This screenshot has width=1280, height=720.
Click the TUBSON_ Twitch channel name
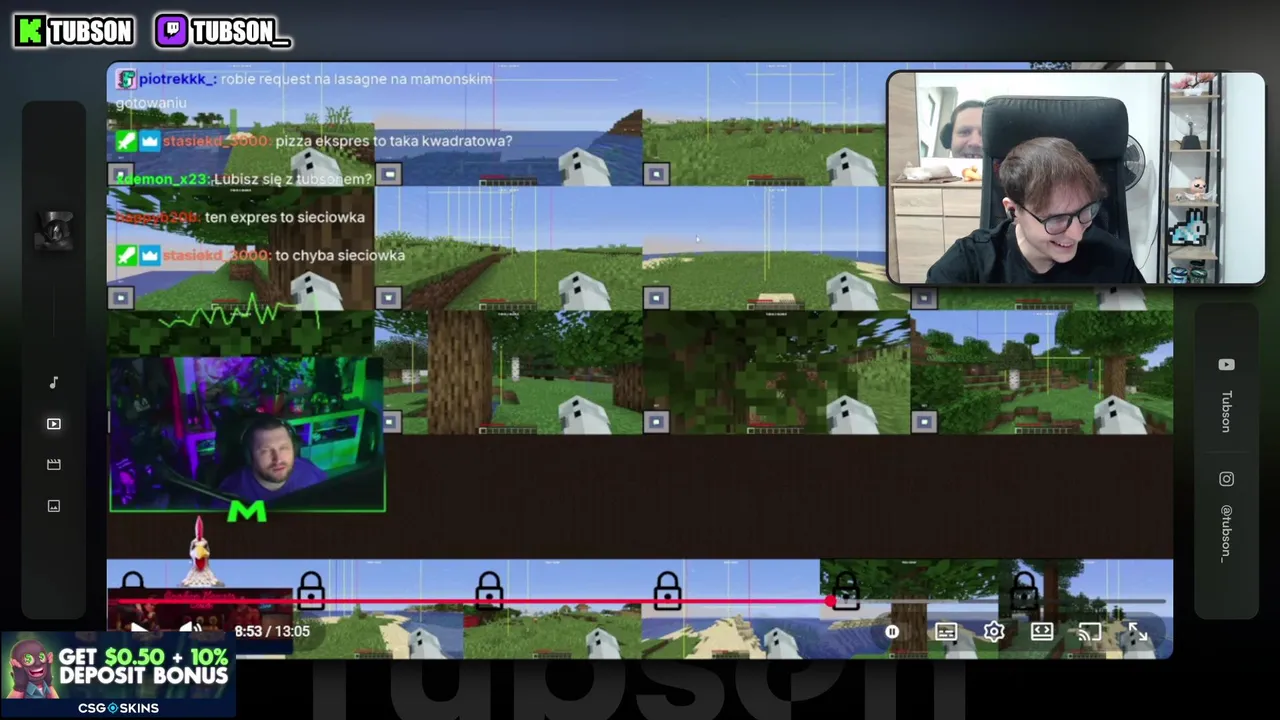click(x=240, y=32)
